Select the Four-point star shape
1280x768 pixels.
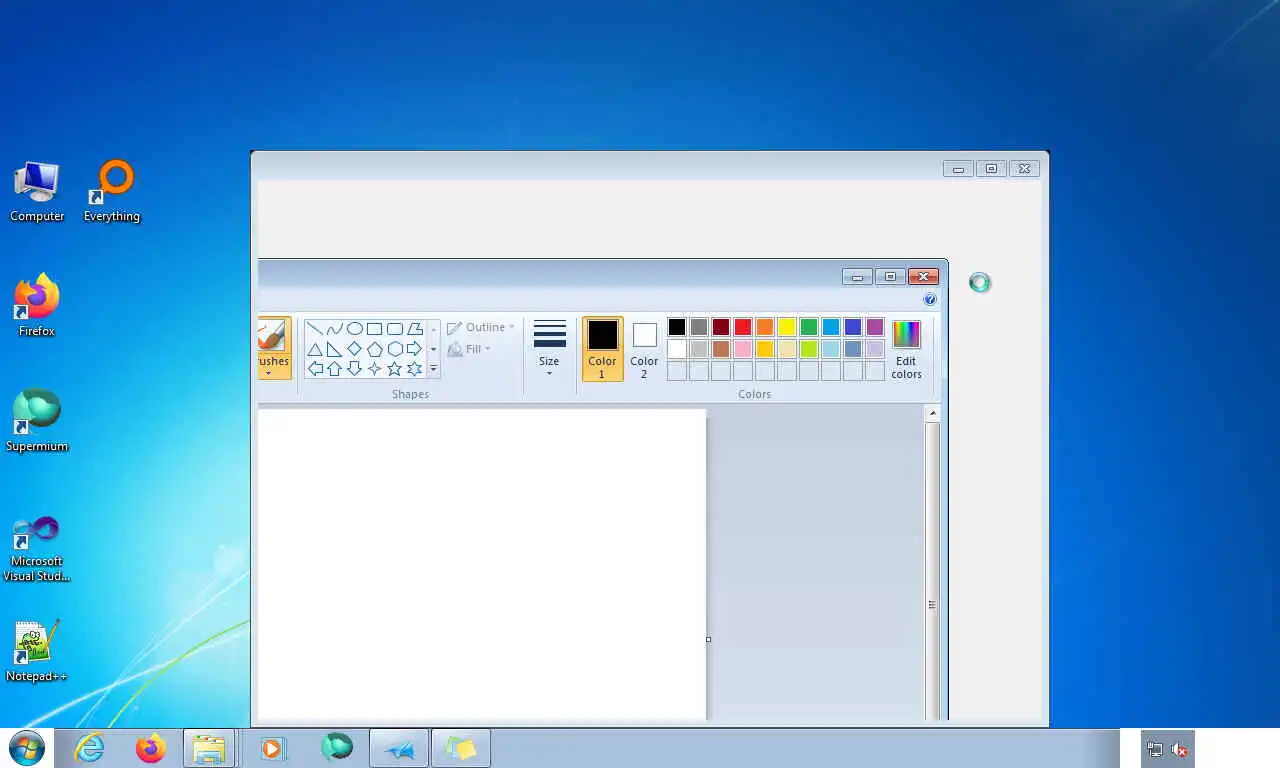point(374,369)
